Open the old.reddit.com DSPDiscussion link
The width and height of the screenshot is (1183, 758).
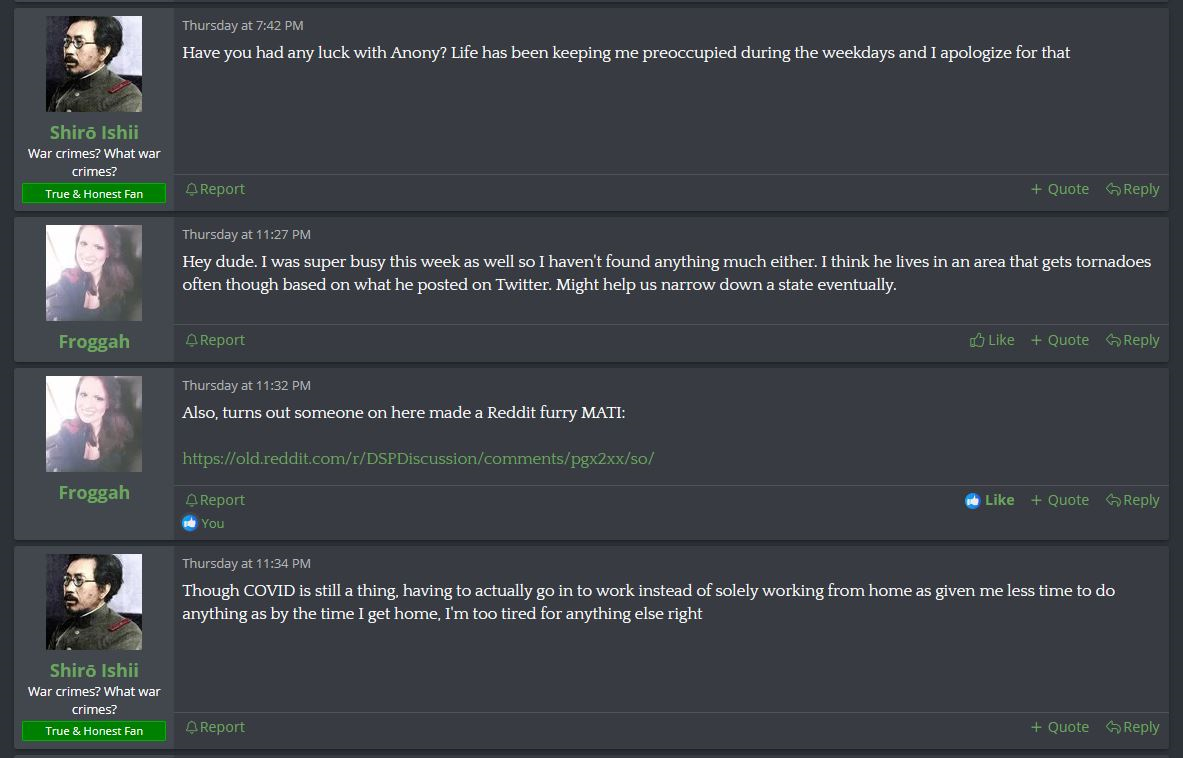(x=418, y=459)
